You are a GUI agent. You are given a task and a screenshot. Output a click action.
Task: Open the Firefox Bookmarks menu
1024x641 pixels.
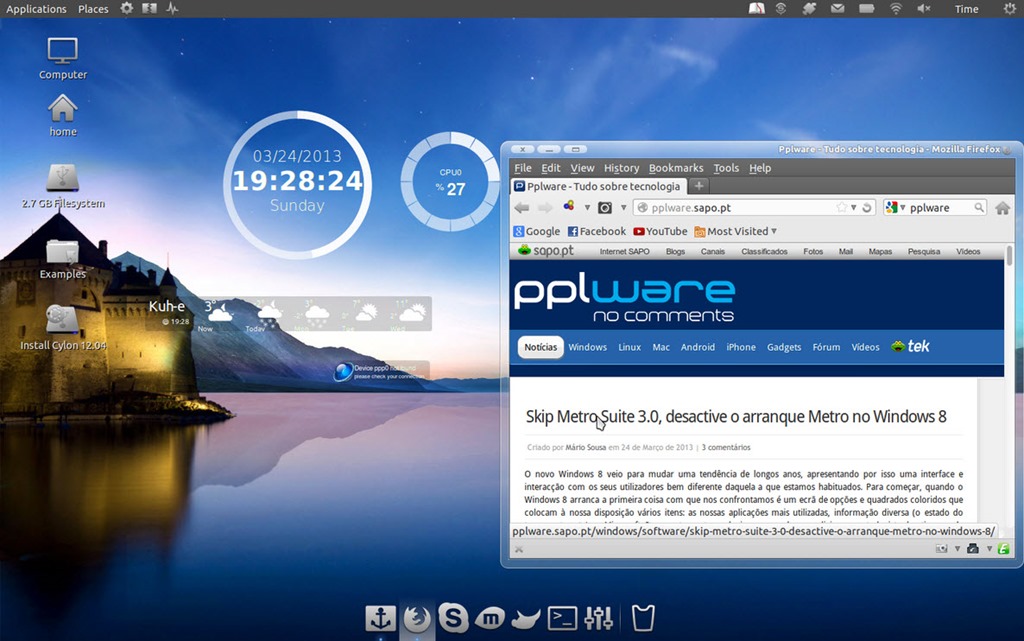676,168
